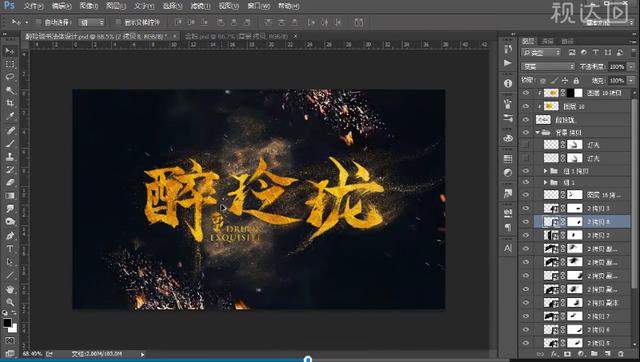Click the lock all padlock icon

(576, 80)
